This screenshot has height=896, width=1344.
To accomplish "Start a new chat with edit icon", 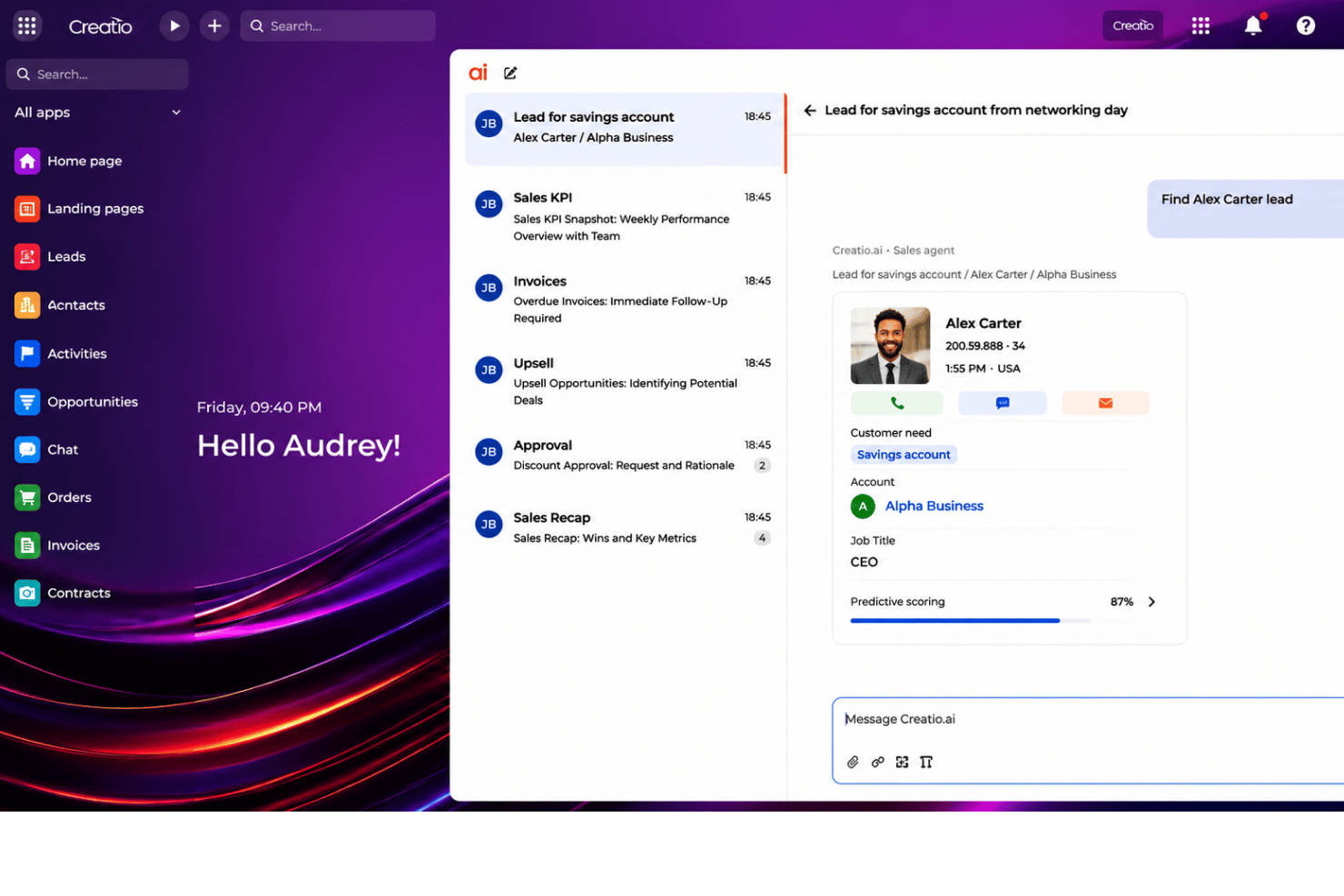I will pos(510,73).
